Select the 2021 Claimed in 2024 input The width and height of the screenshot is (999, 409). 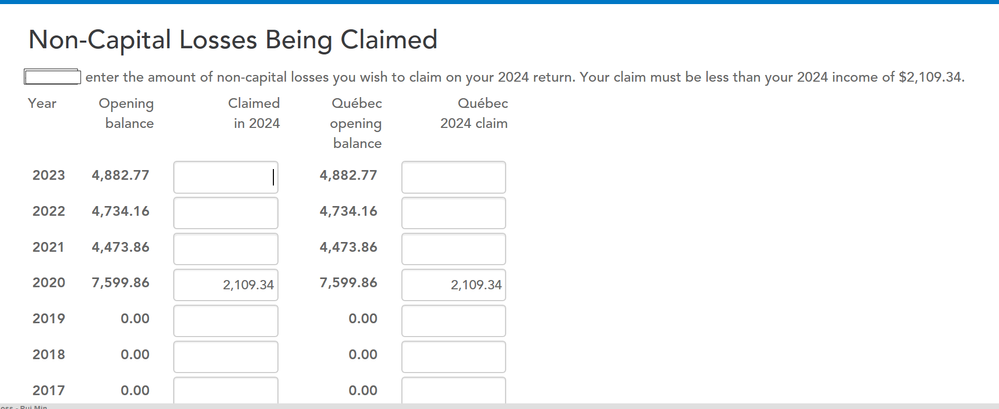pos(225,249)
